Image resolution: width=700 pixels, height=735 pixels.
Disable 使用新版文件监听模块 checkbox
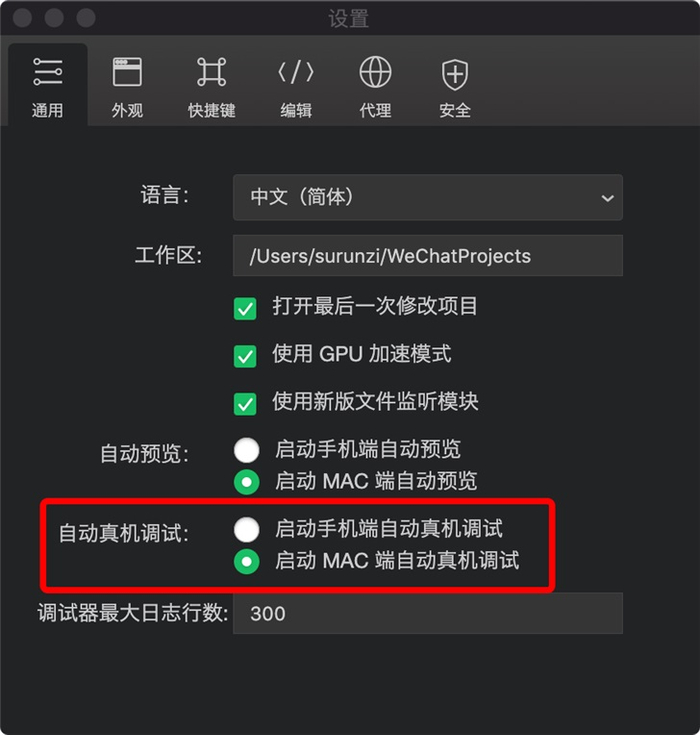click(245, 404)
